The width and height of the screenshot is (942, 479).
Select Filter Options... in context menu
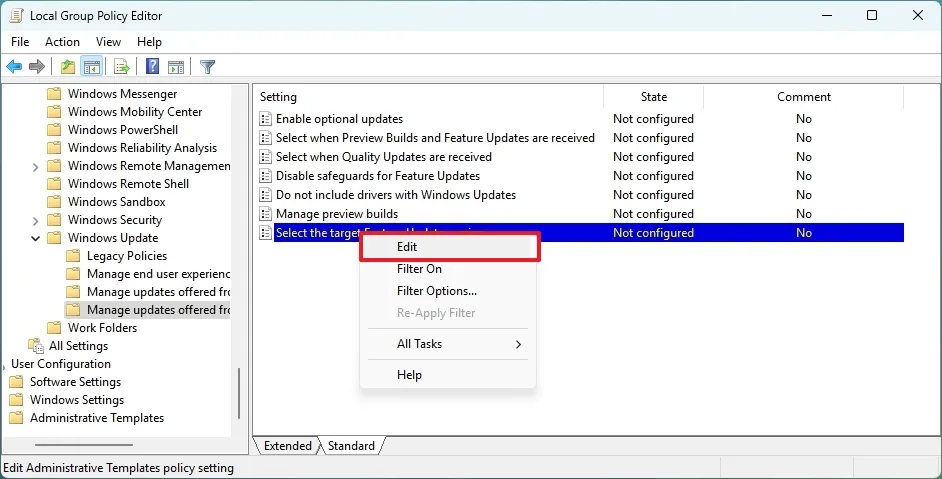448,291
